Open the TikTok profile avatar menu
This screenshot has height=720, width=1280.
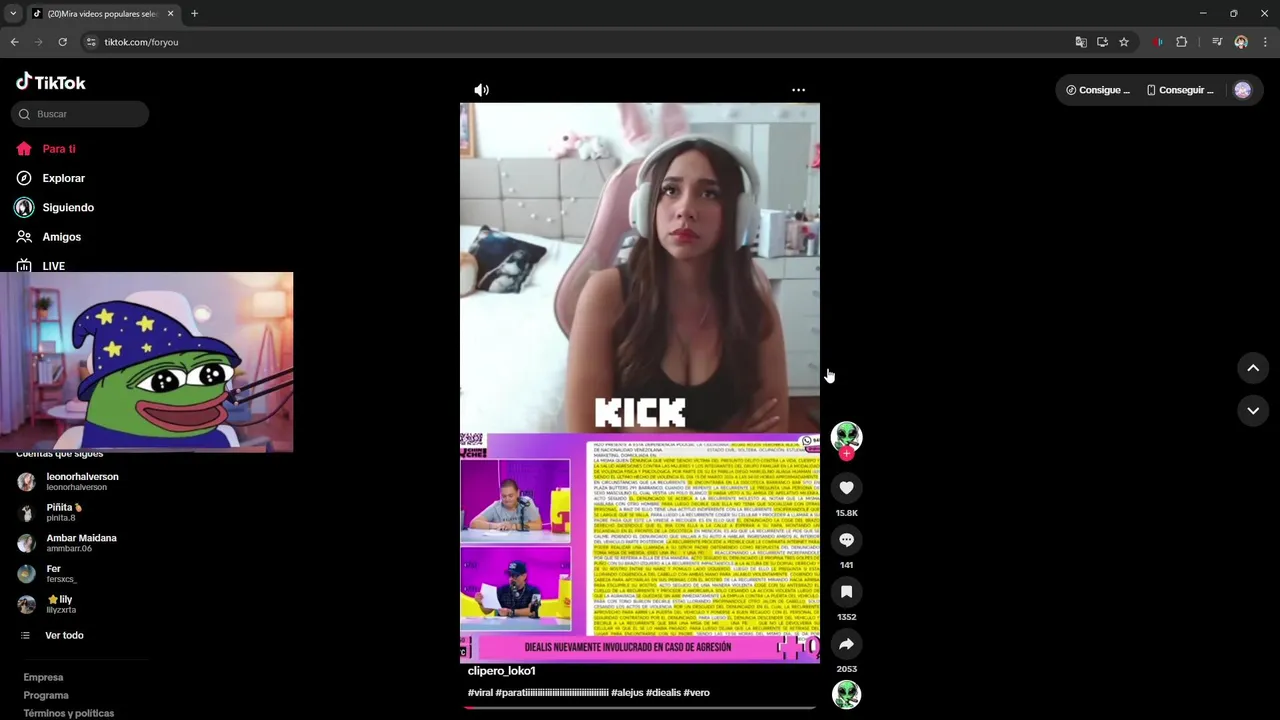coord(1243,90)
